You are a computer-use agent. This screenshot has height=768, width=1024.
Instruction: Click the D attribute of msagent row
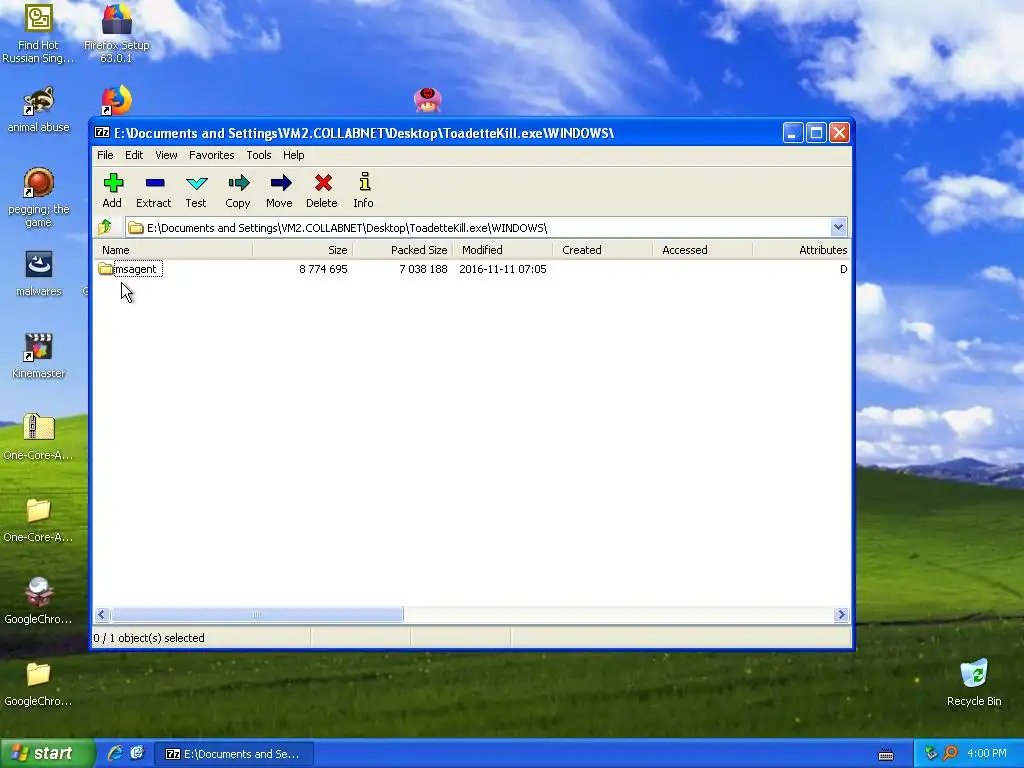coord(843,269)
